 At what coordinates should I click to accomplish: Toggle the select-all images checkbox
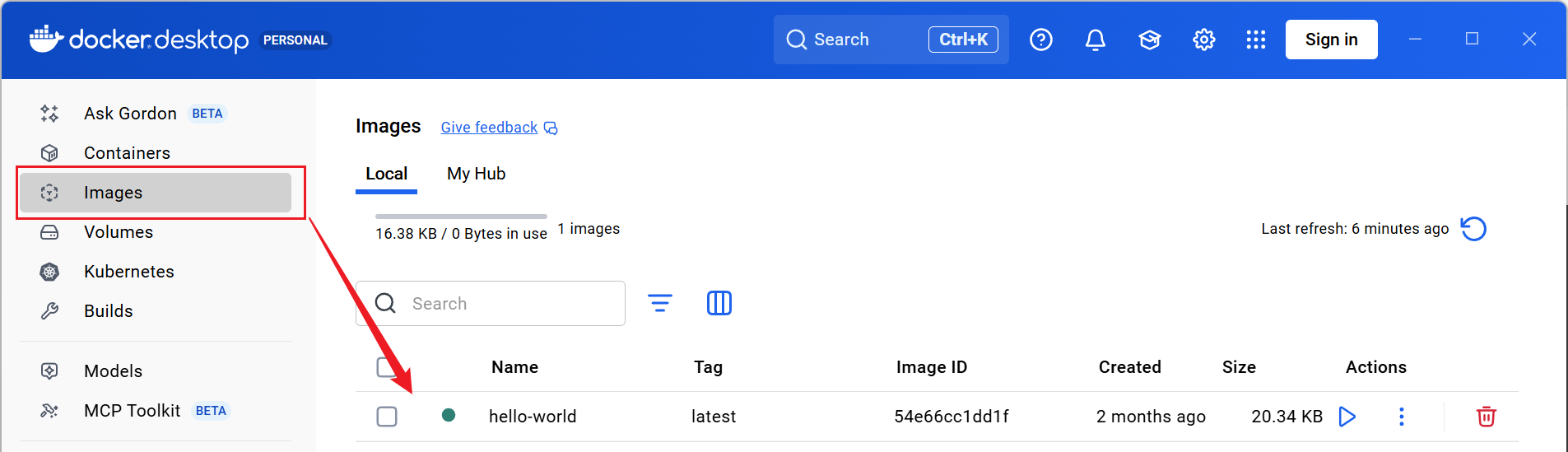tap(384, 366)
